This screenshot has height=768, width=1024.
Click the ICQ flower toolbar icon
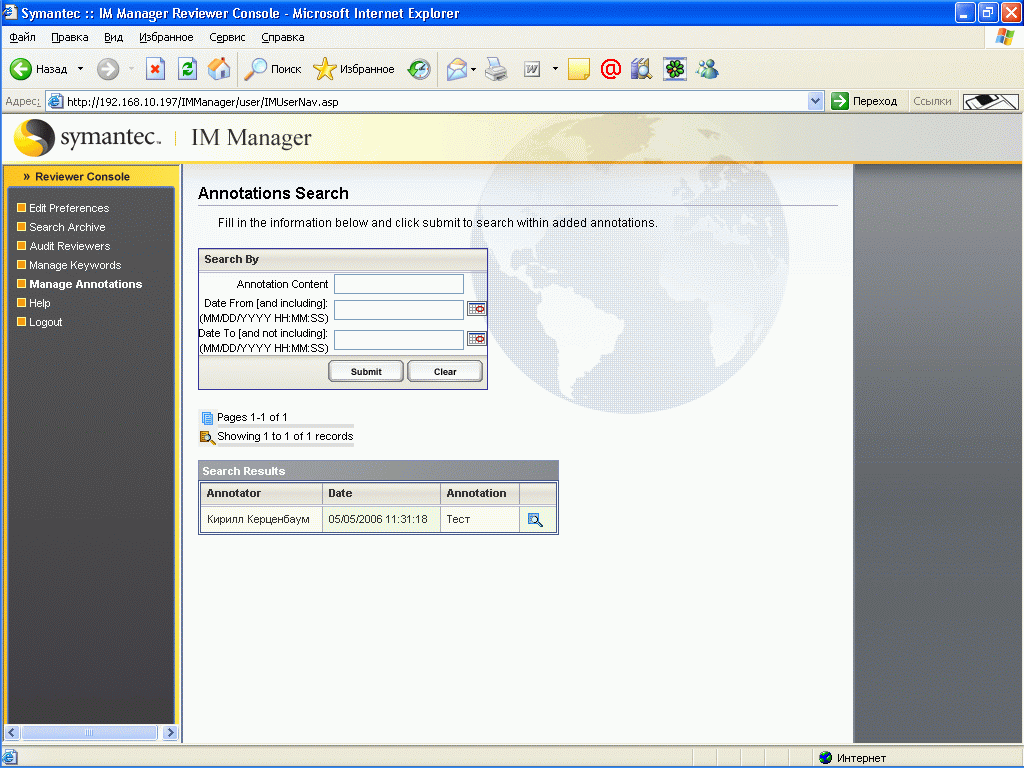pyautogui.click(x=675, y=69)
